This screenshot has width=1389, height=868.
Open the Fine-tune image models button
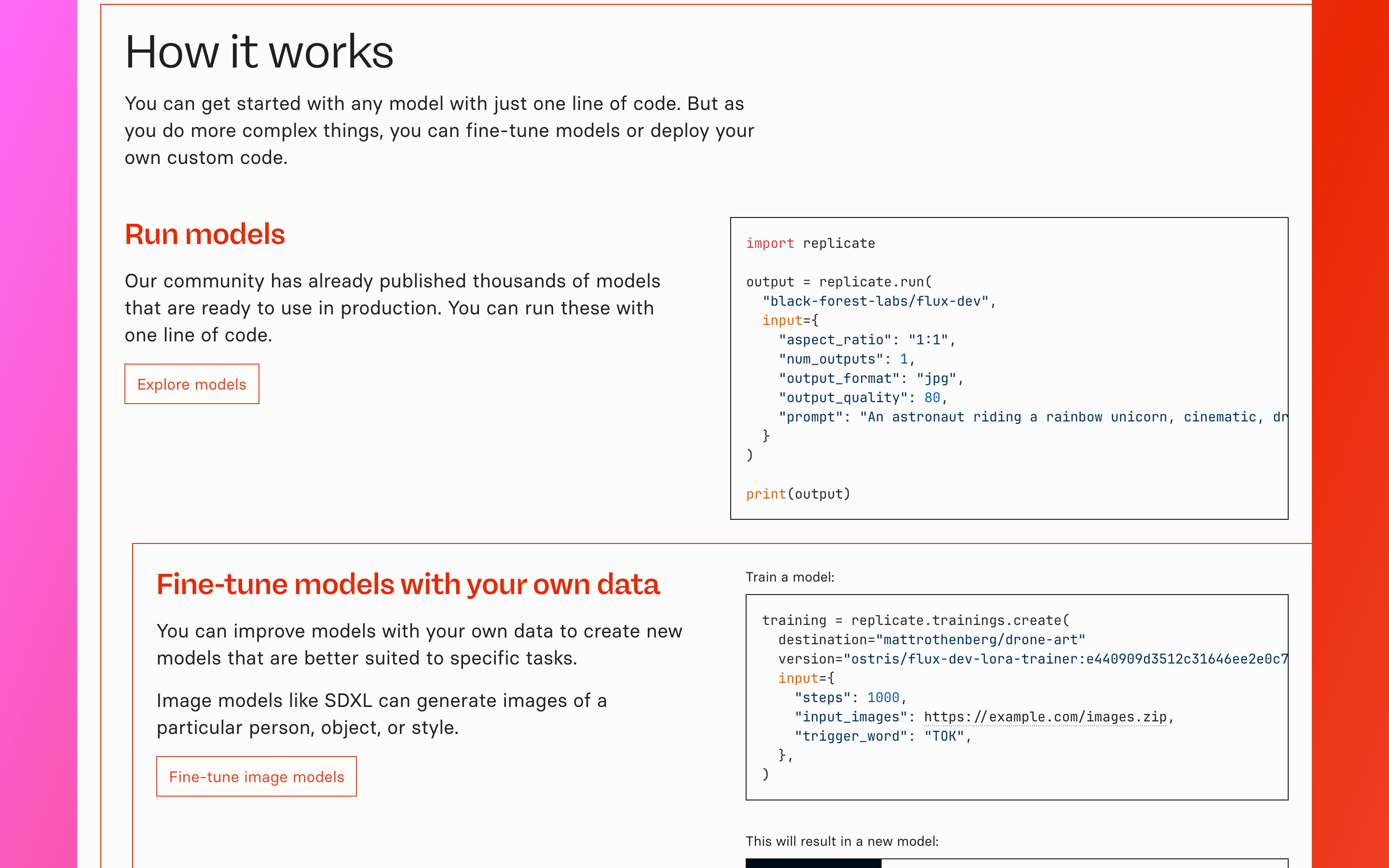point(257,776)
